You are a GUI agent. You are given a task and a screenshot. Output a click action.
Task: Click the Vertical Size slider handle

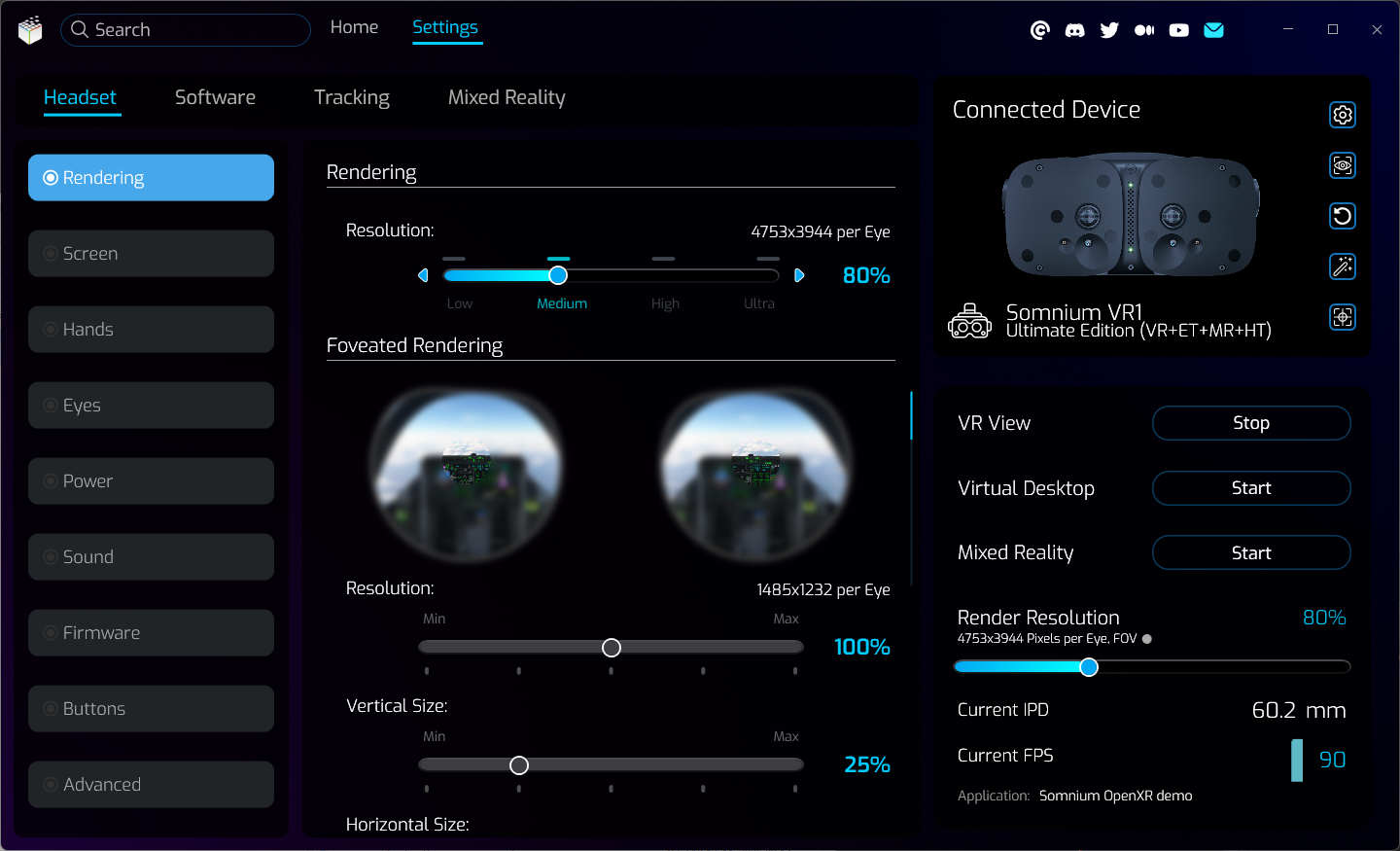(x=519, y=765)
